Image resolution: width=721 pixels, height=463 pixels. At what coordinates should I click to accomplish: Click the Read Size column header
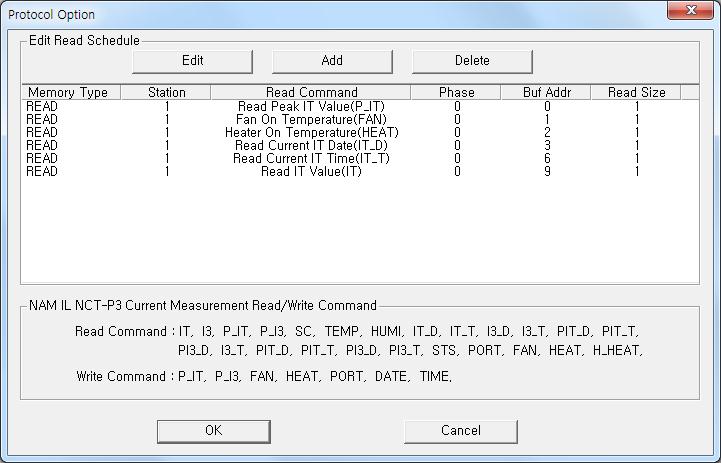pyautogui.click(x=636, y=92)
